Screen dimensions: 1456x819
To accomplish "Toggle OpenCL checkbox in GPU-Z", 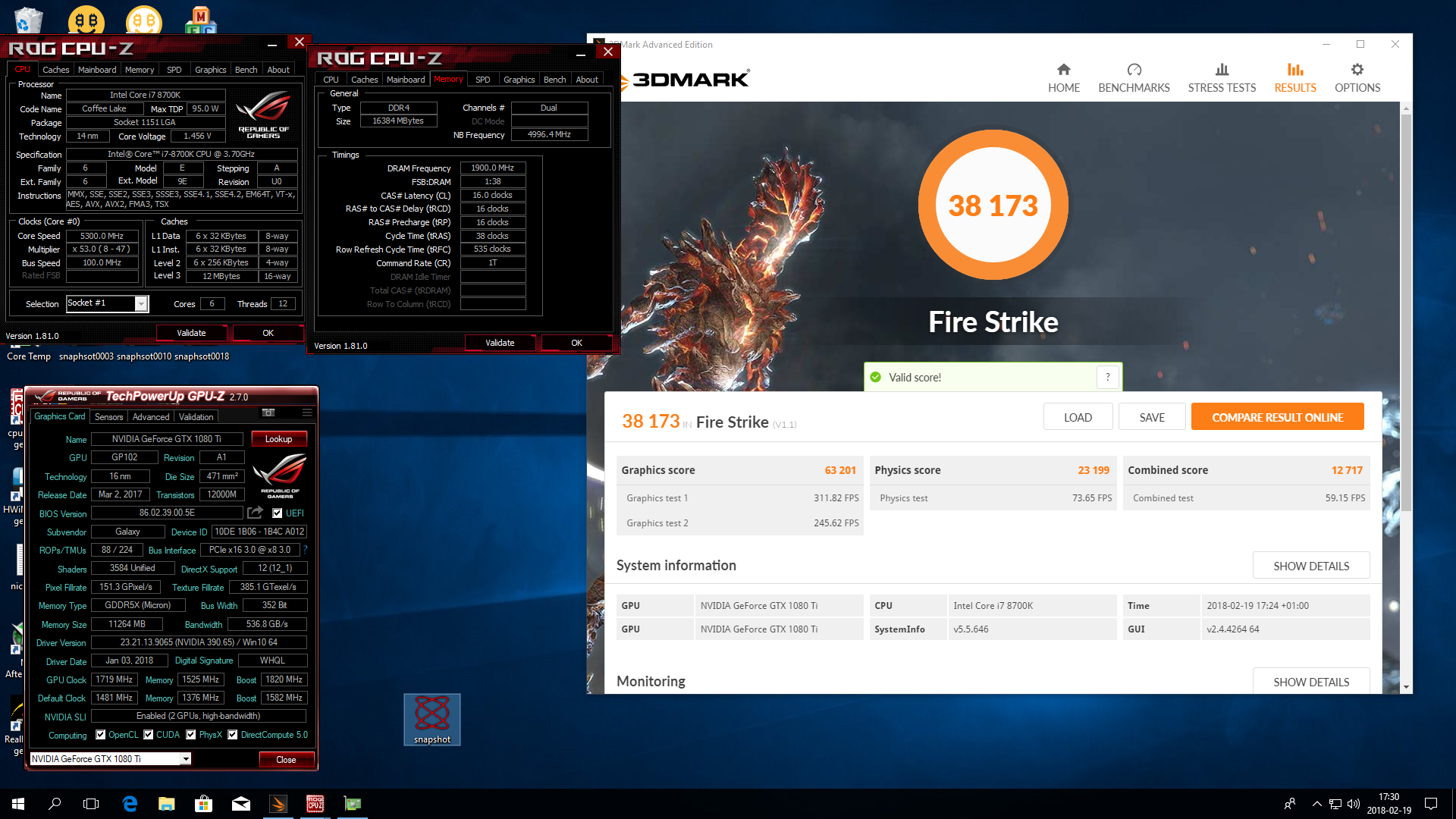I will [100, 735].
